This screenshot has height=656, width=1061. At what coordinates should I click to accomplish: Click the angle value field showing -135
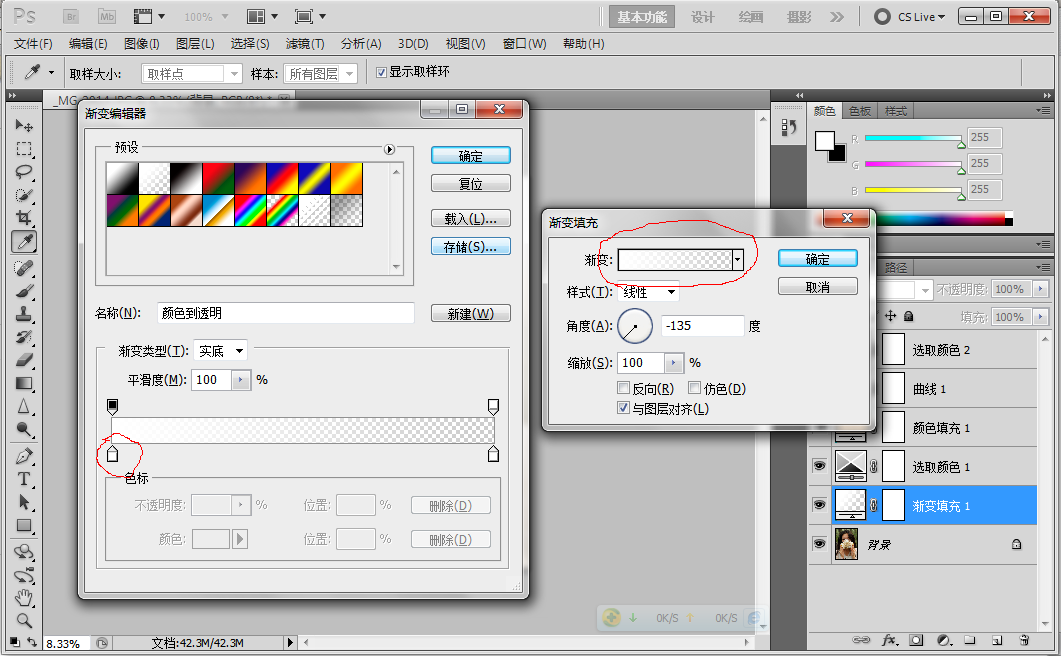coord(702,326)
